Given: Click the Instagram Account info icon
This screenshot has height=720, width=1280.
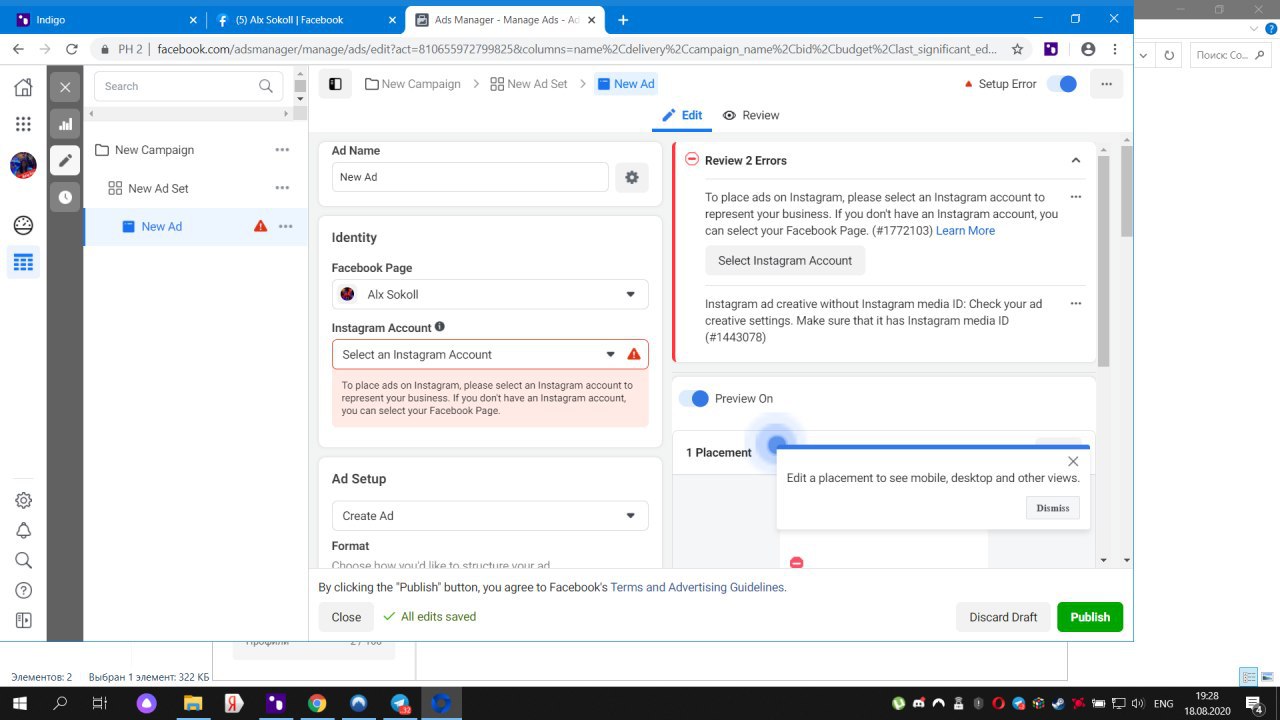Looking at the screenshot, I should (440, 327).
